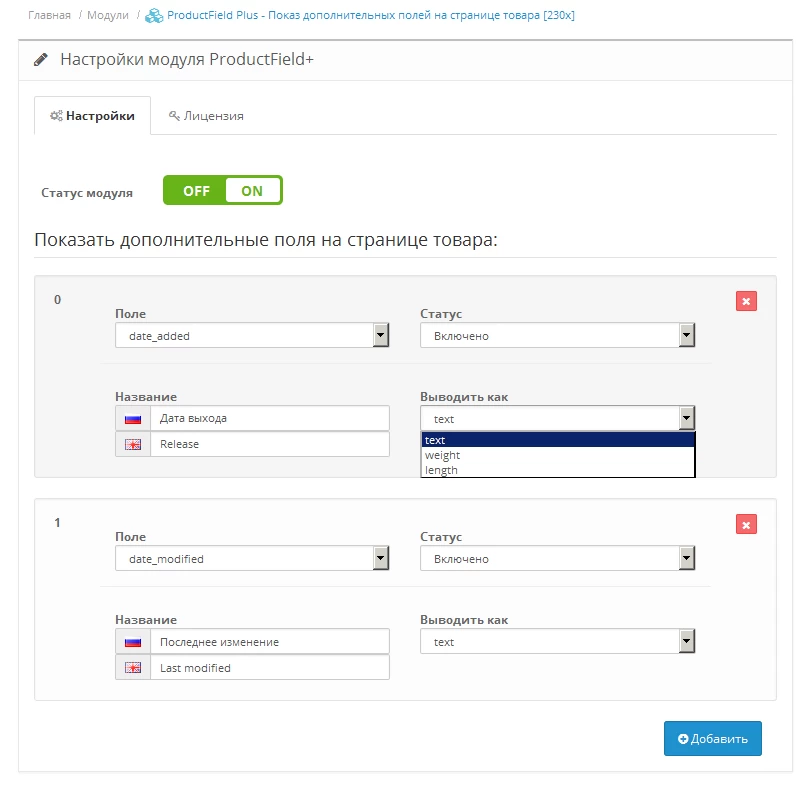The width and height of the screenshot is (810, 790).
Task: Click the blue Добавить button
Action: click(x=712, y=739)
